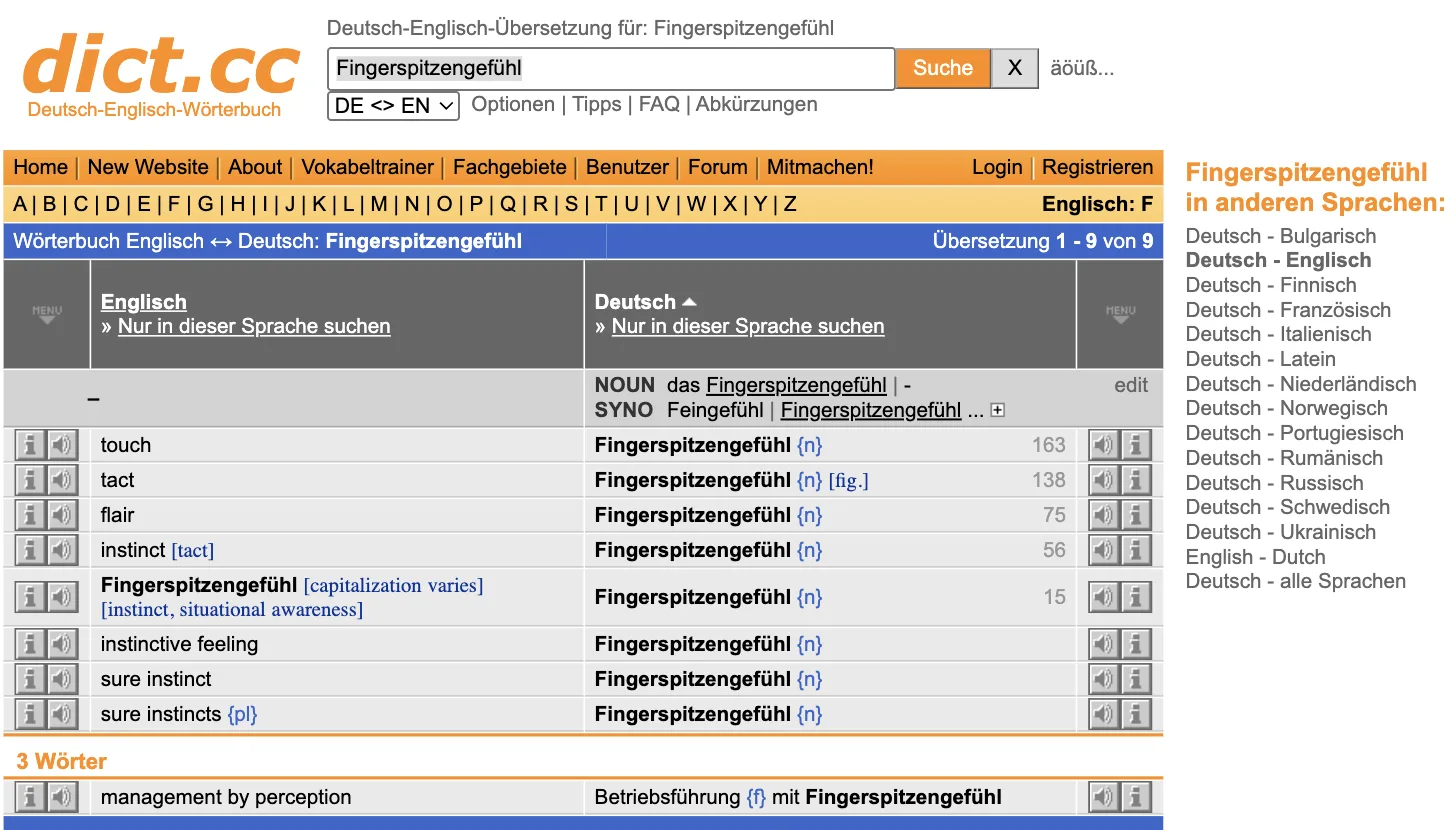Open right-side info icon in 'touch' row

click(1136, 445)
